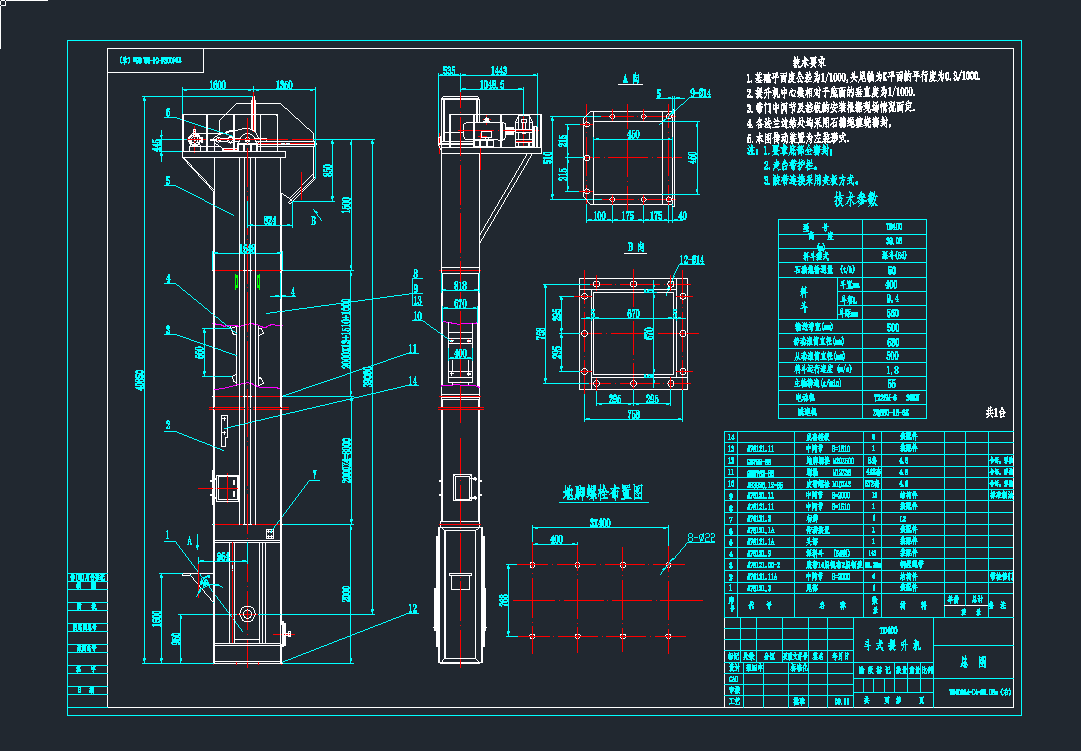Select the 1360 dimension above front view
The image size is (1081, 751).
[283, 86]
